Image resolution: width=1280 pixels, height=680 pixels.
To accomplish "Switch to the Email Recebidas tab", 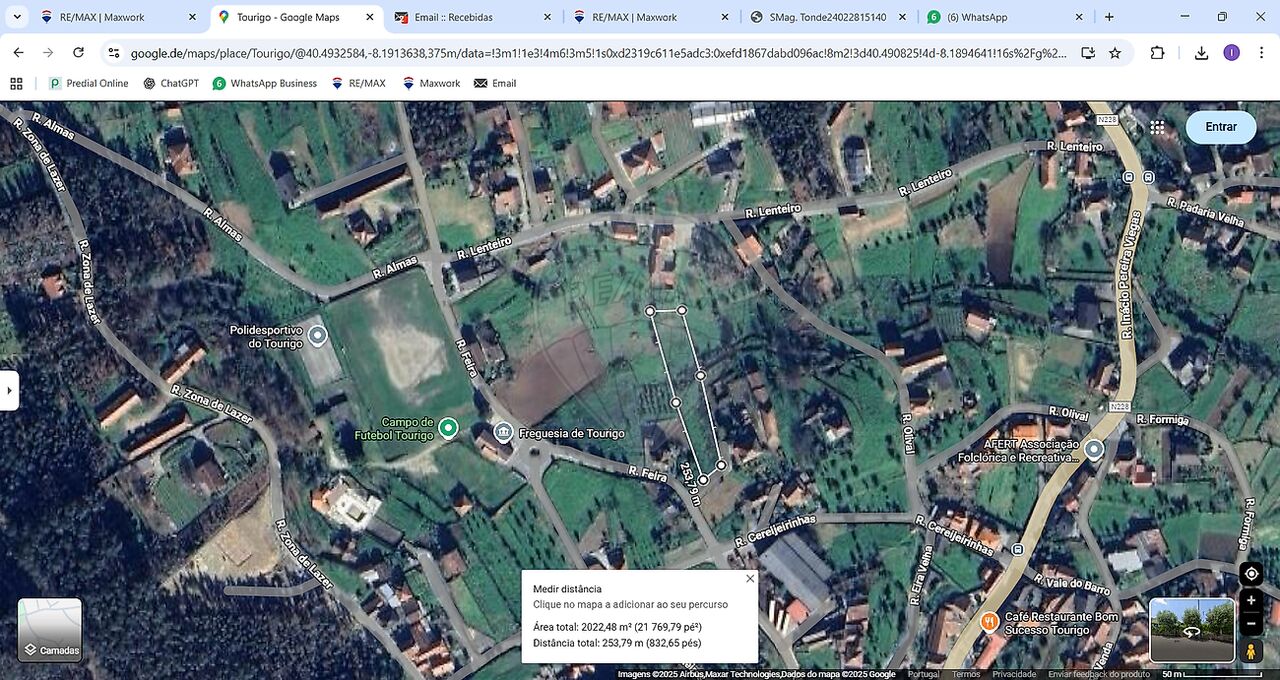I will (x=468, y=17).
